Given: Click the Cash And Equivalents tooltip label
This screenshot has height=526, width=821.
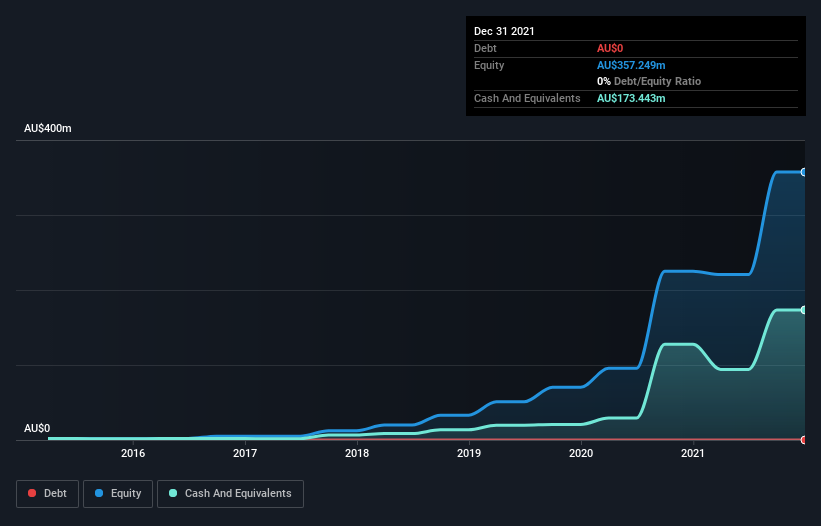Looking at the screenshot, I should [527, 98].
